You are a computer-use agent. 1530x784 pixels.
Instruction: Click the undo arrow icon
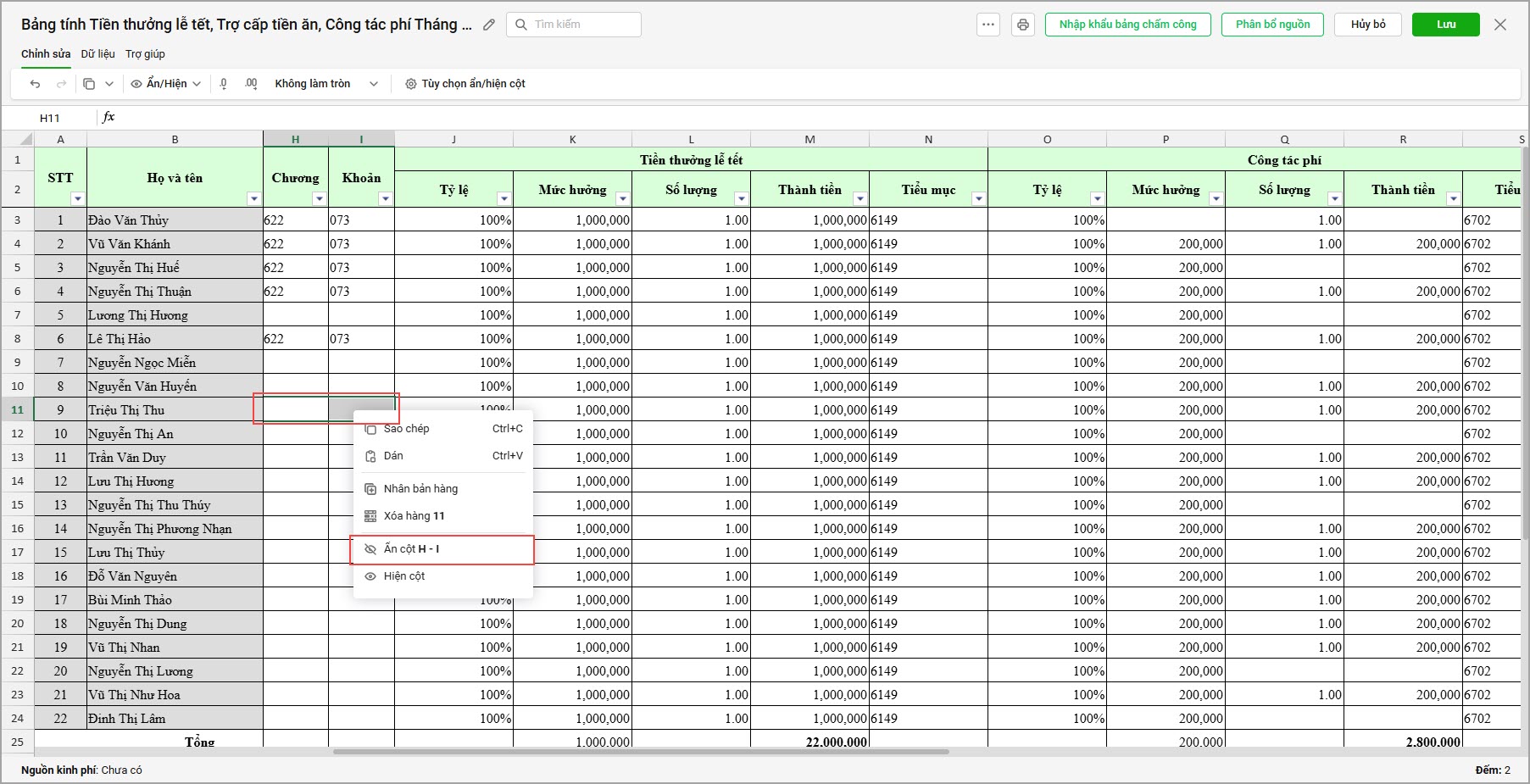pyautogui.click(x=35, y=84)
